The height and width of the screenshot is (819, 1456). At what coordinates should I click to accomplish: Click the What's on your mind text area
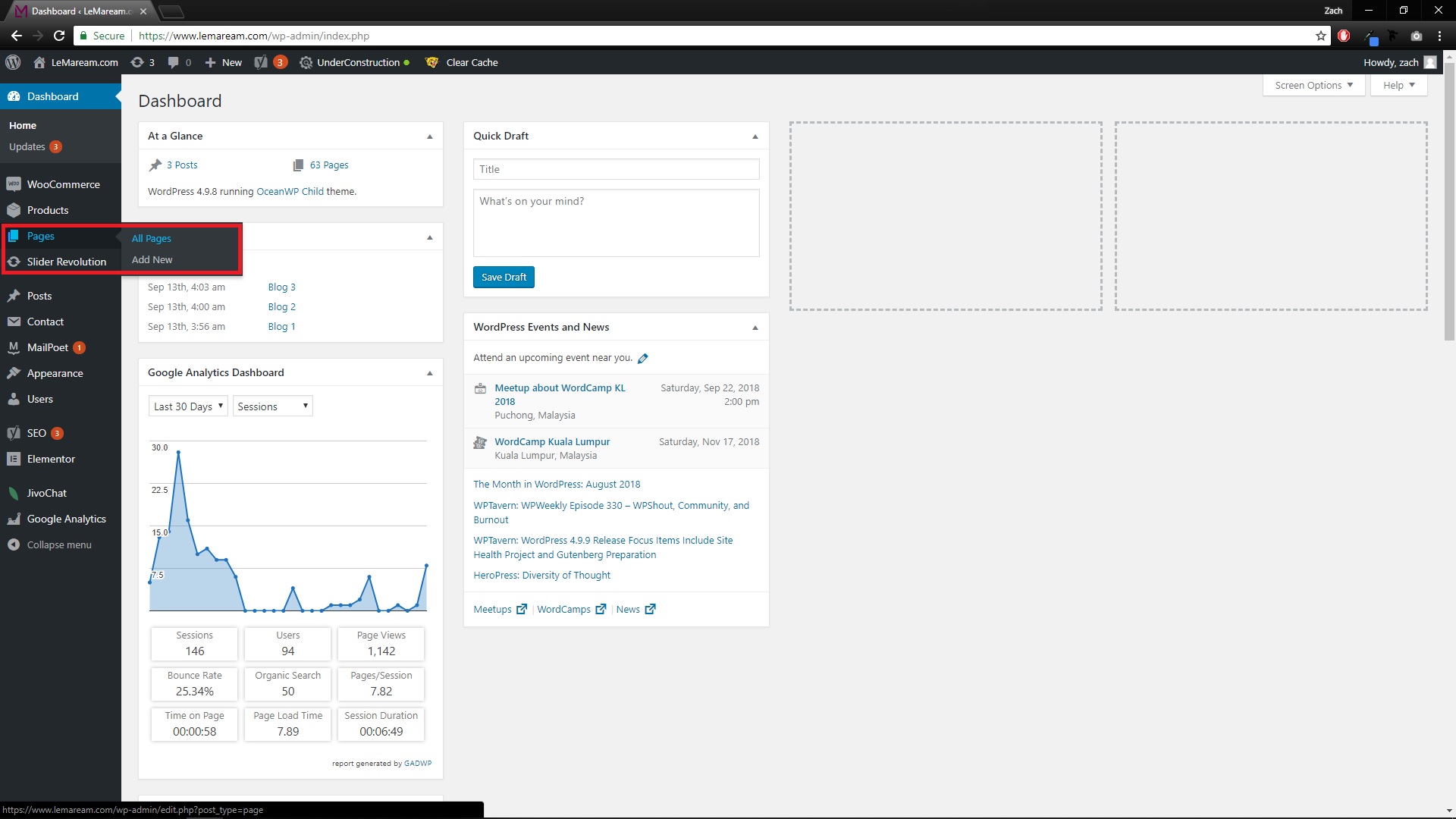tap(616, 223)
